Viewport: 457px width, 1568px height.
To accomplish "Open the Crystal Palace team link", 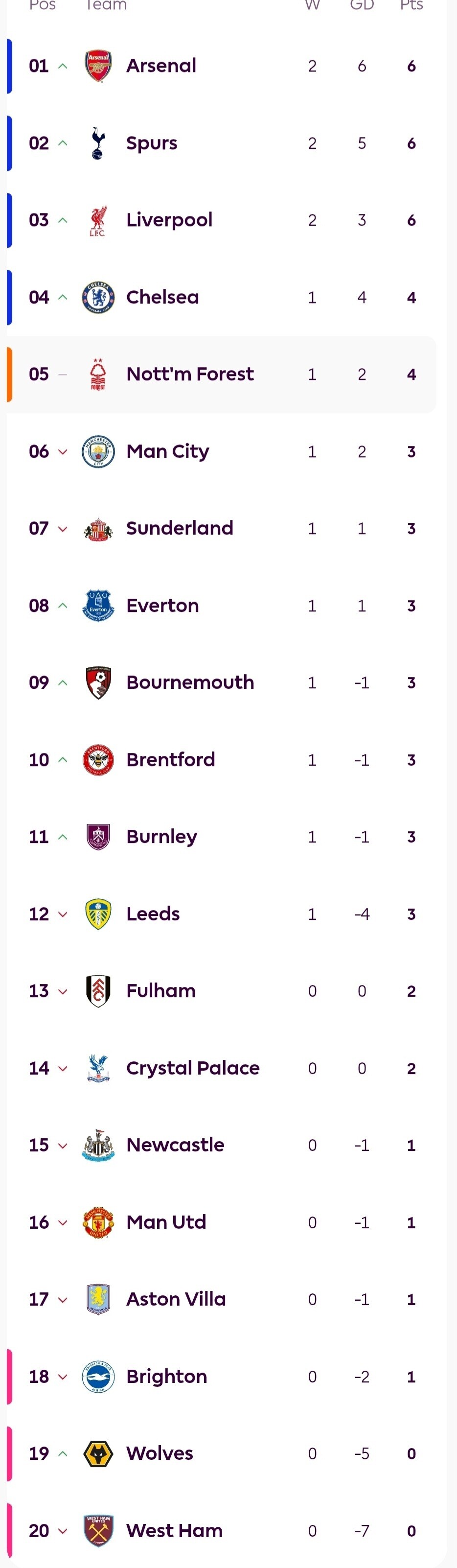I will click(193, 1068).
